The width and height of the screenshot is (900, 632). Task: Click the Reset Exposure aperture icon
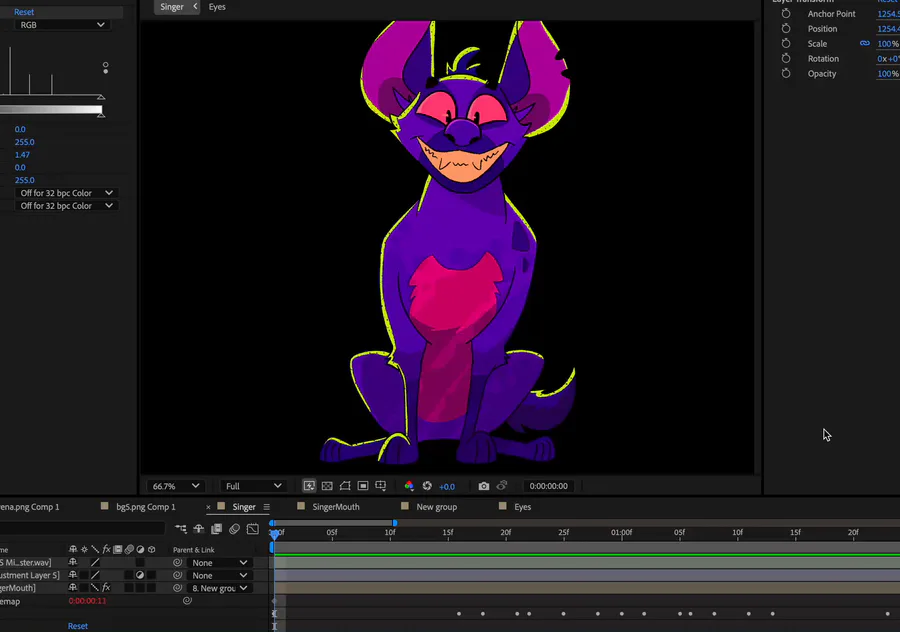(427, 486)
